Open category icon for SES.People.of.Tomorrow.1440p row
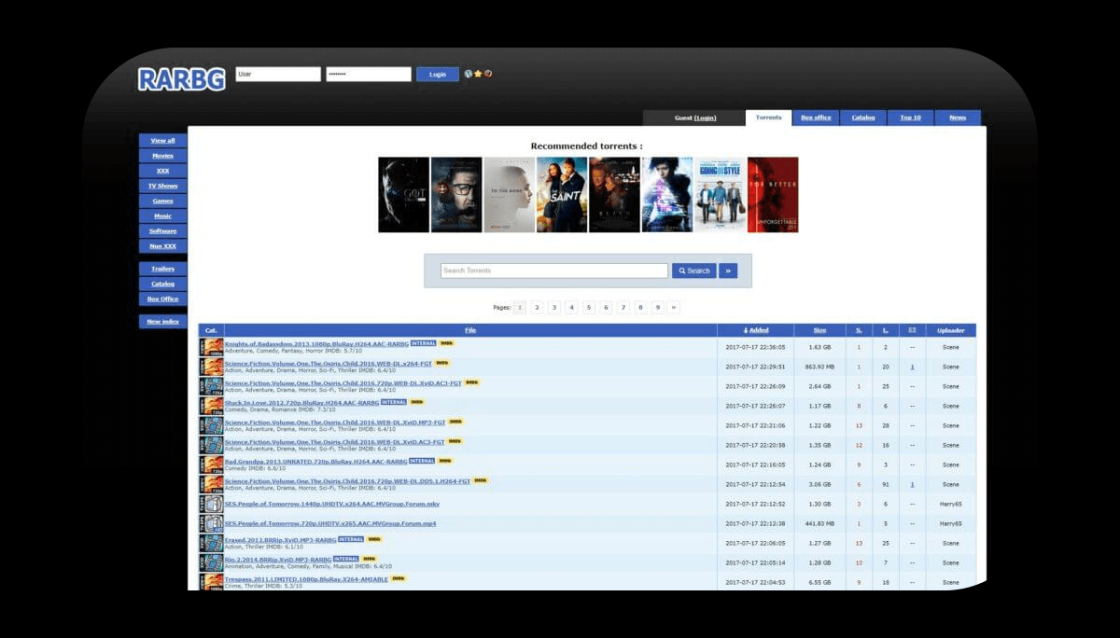The height and width of the screenshot is (638, 1120). 211,504
